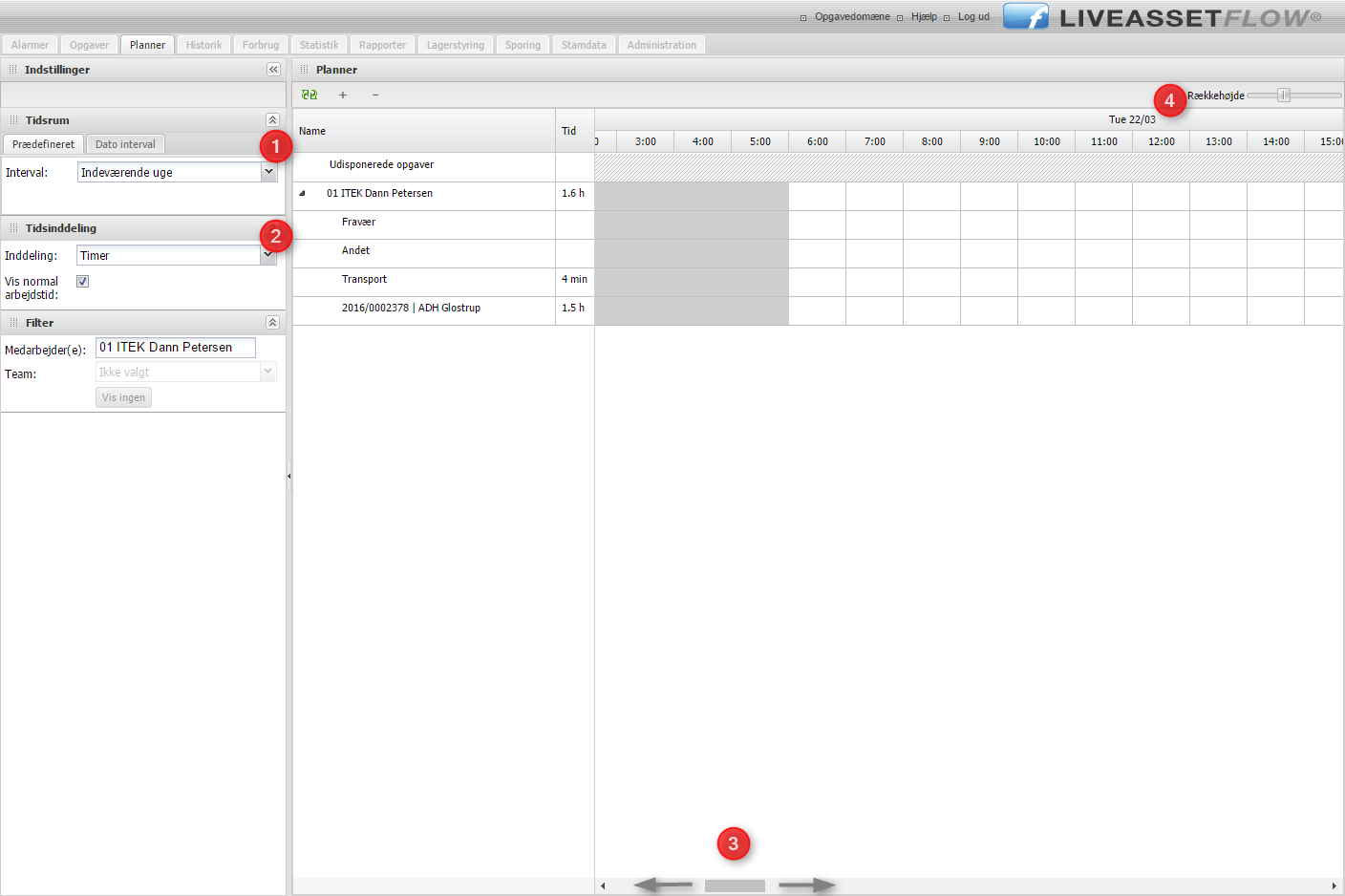Screen dimensions: 1345x896
Task: Click the timeline scrollbar's left arrow
Action: [x=603, y=886]
